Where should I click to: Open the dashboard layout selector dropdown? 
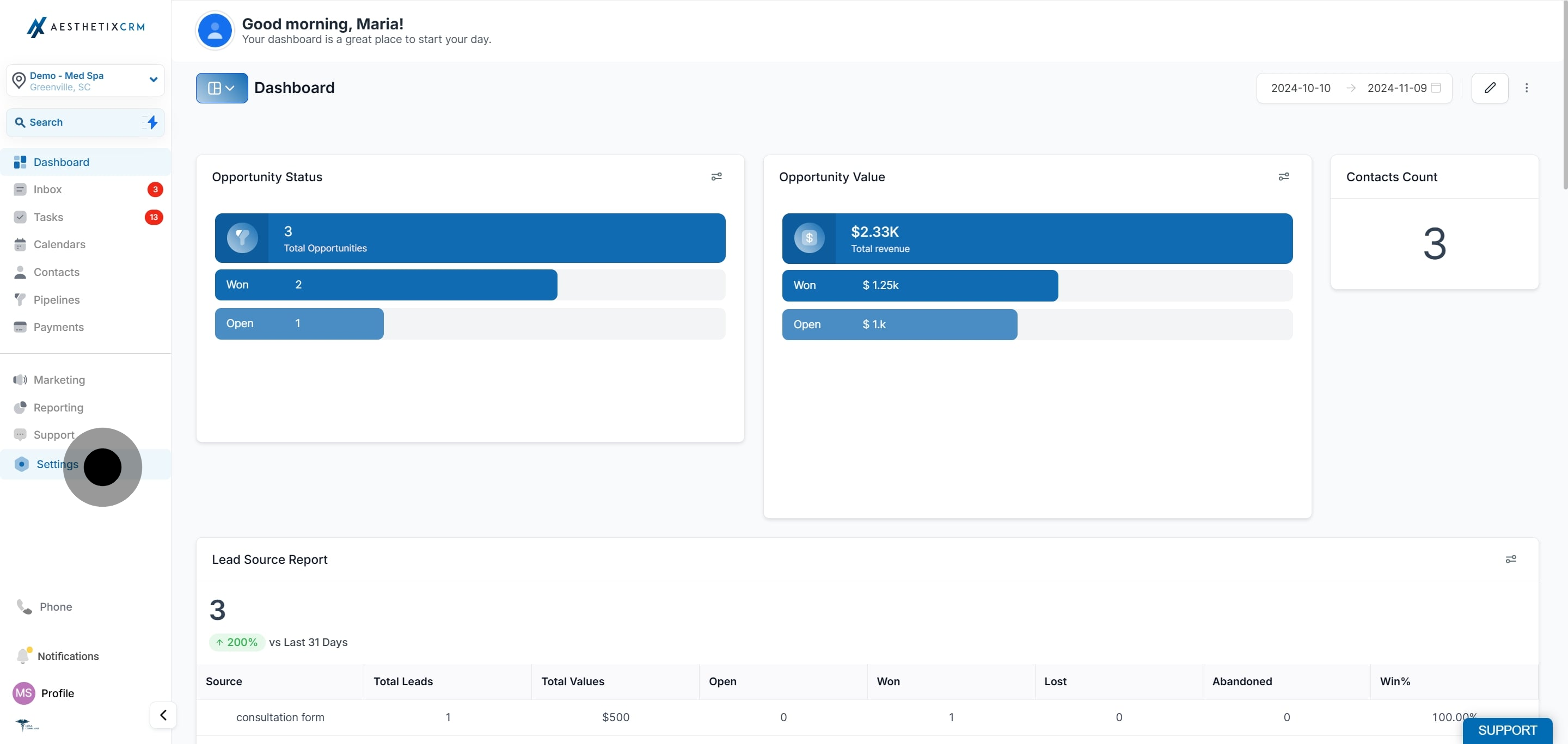222,88
